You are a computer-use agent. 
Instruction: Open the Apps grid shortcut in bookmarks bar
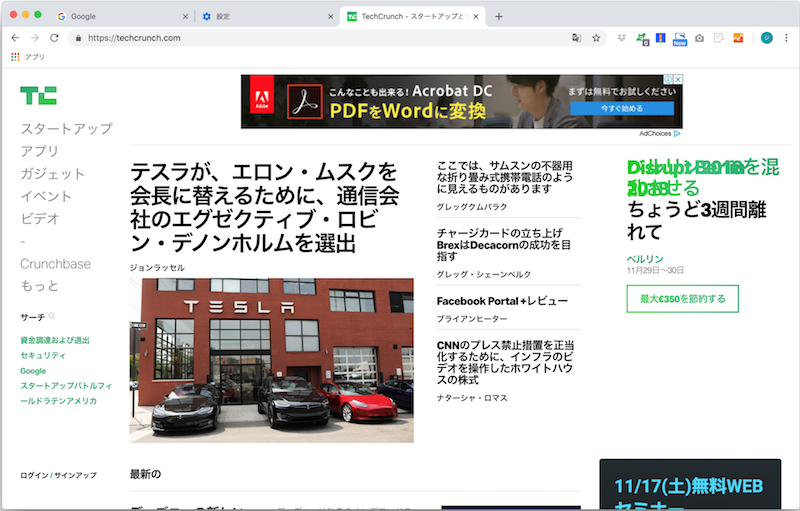pos(15,57)
